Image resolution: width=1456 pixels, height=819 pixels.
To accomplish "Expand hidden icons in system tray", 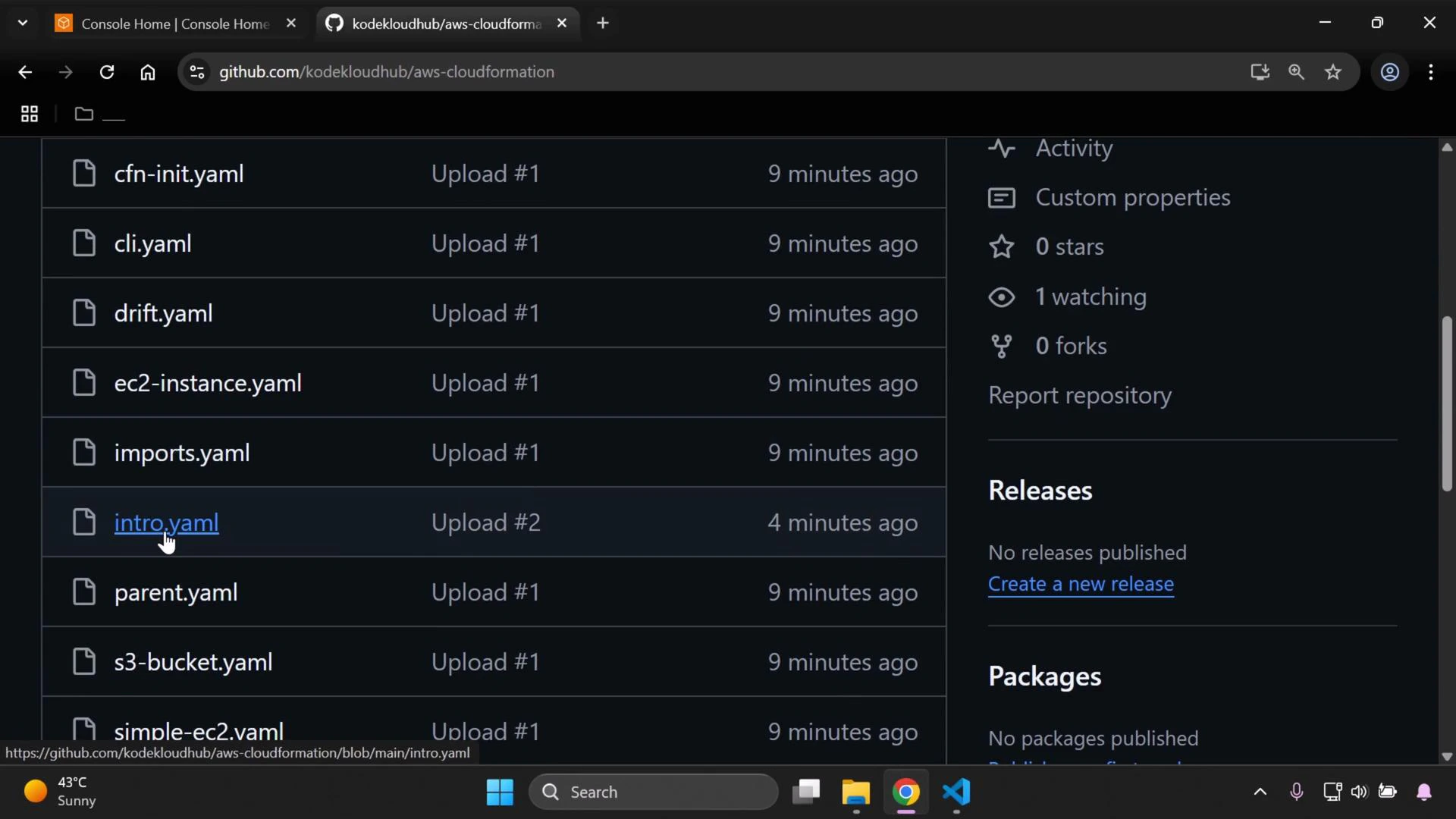I will (1260, 792).
